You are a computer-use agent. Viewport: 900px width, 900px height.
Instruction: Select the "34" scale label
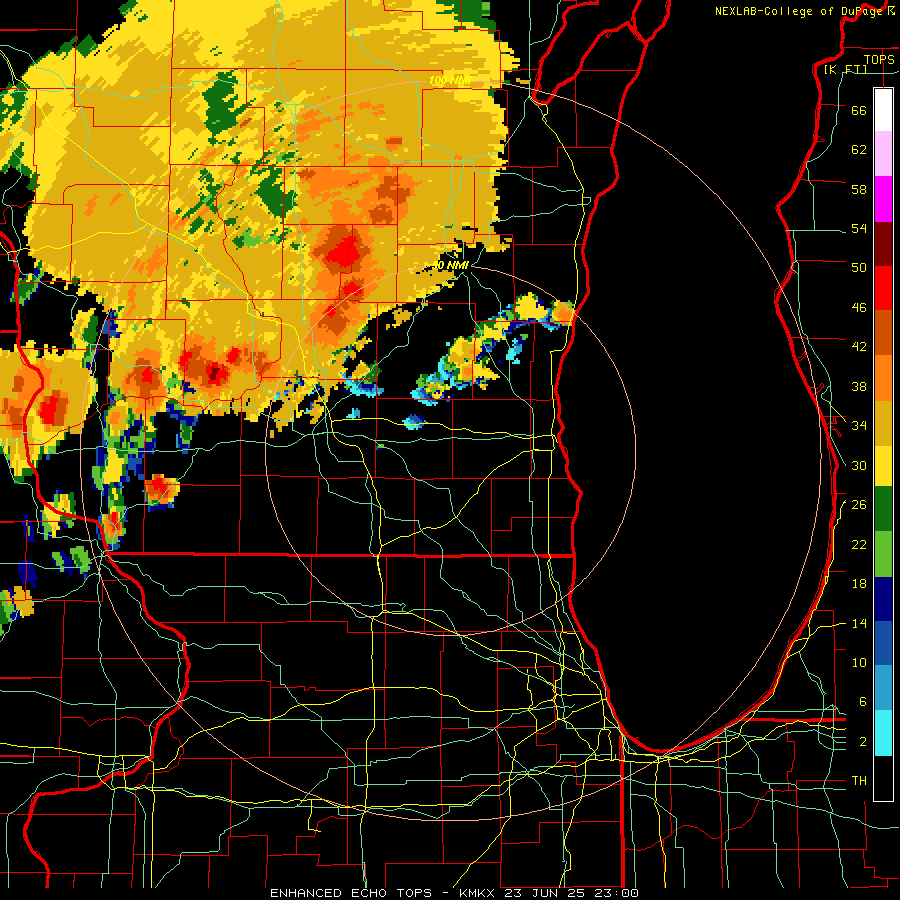tap(859, 426)
